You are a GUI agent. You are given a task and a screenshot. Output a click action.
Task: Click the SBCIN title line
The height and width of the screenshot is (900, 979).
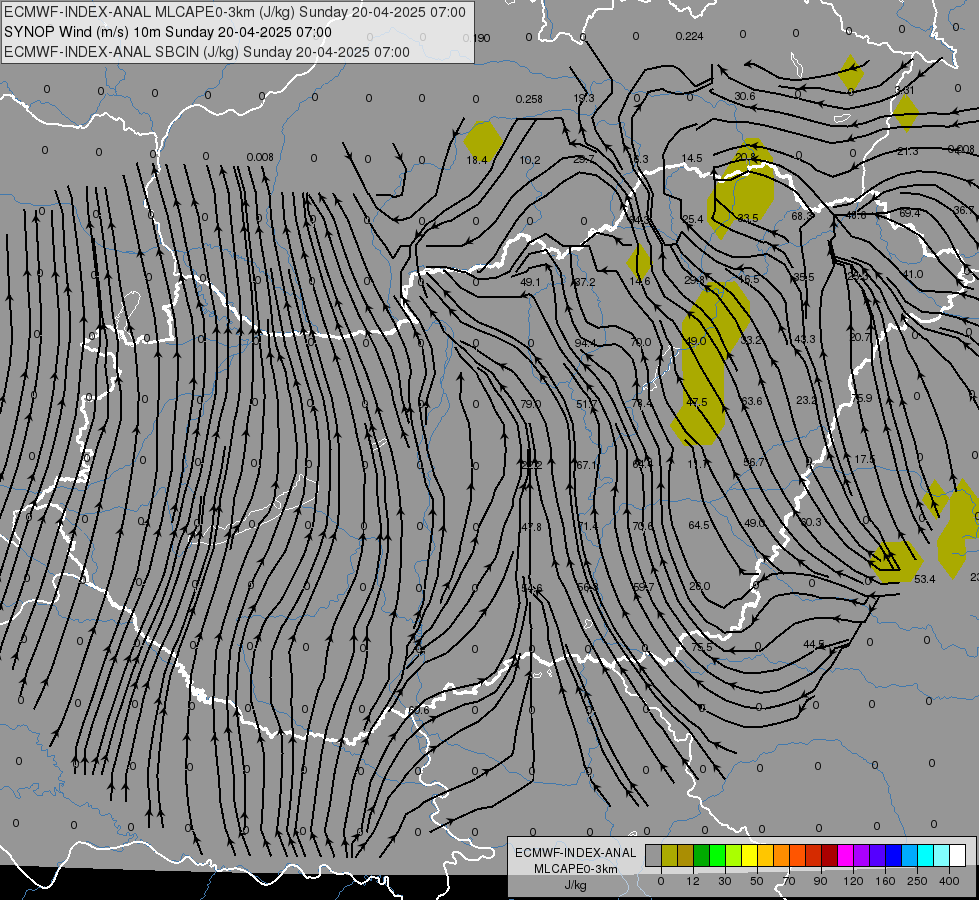[207, 52]
